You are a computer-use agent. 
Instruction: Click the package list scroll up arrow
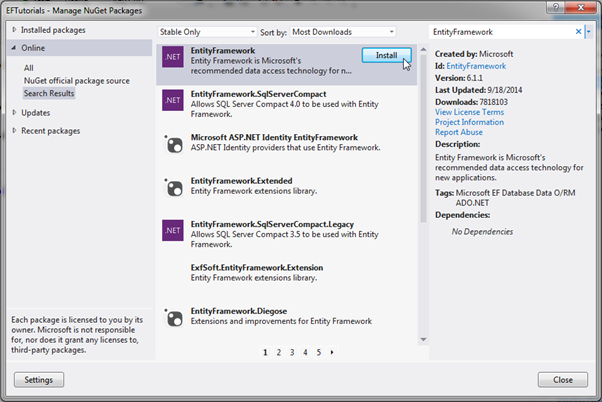[423, 50]
